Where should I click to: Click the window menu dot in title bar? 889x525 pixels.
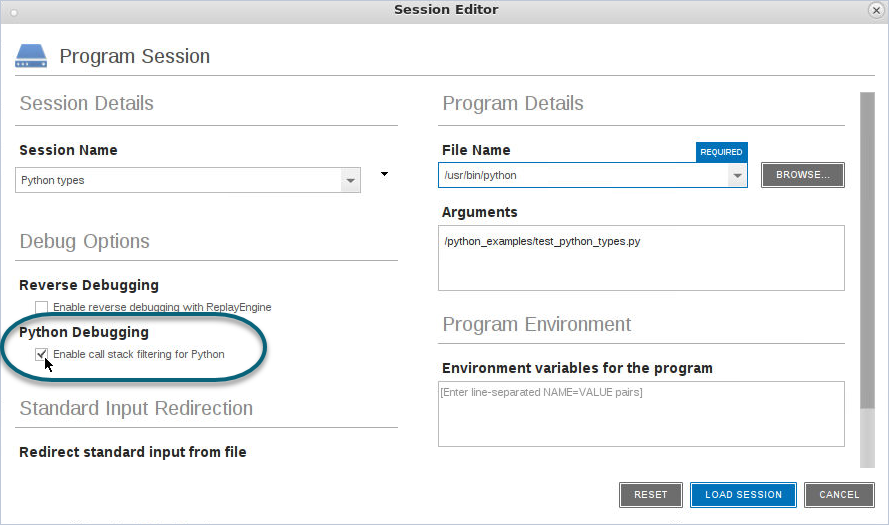click(x=14, y=9)
